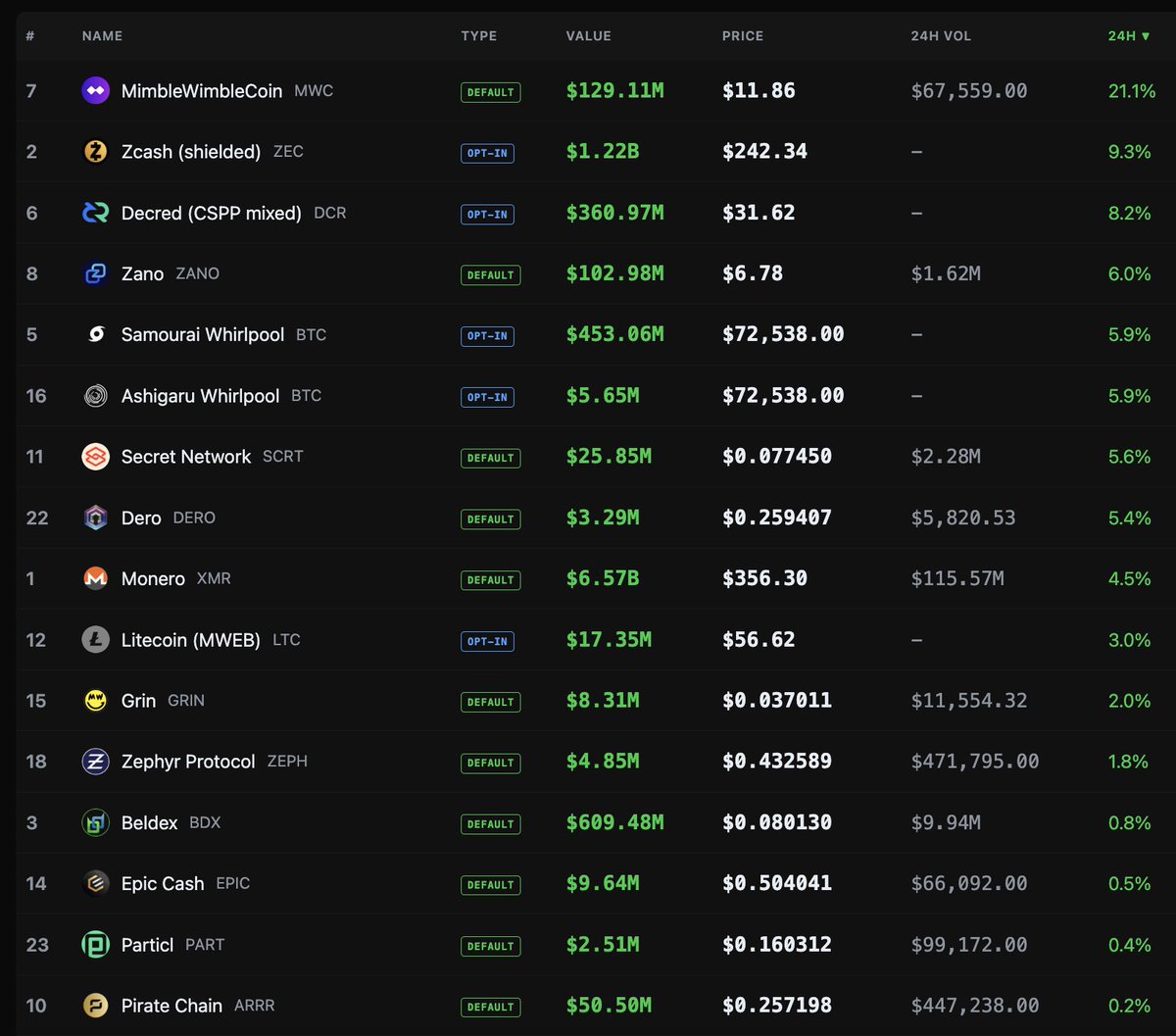Open the Particl name link

click(147, 945)
